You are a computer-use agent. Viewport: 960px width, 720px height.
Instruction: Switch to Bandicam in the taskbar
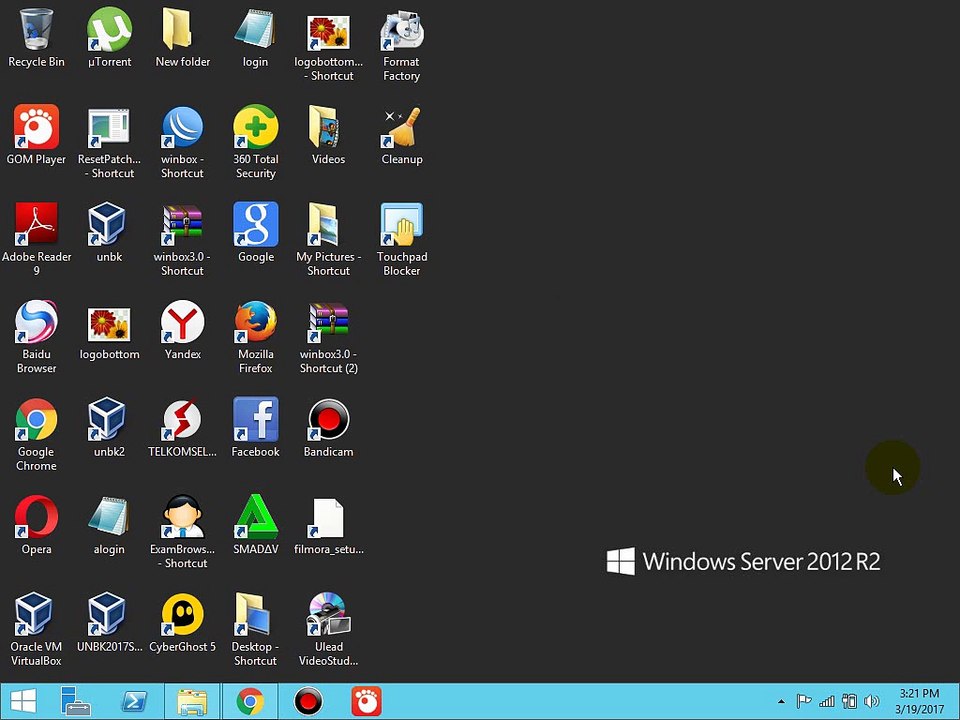coord(308,701)
